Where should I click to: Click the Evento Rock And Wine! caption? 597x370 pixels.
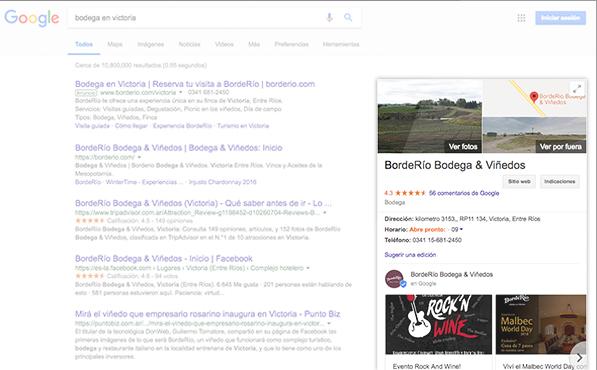426,366
